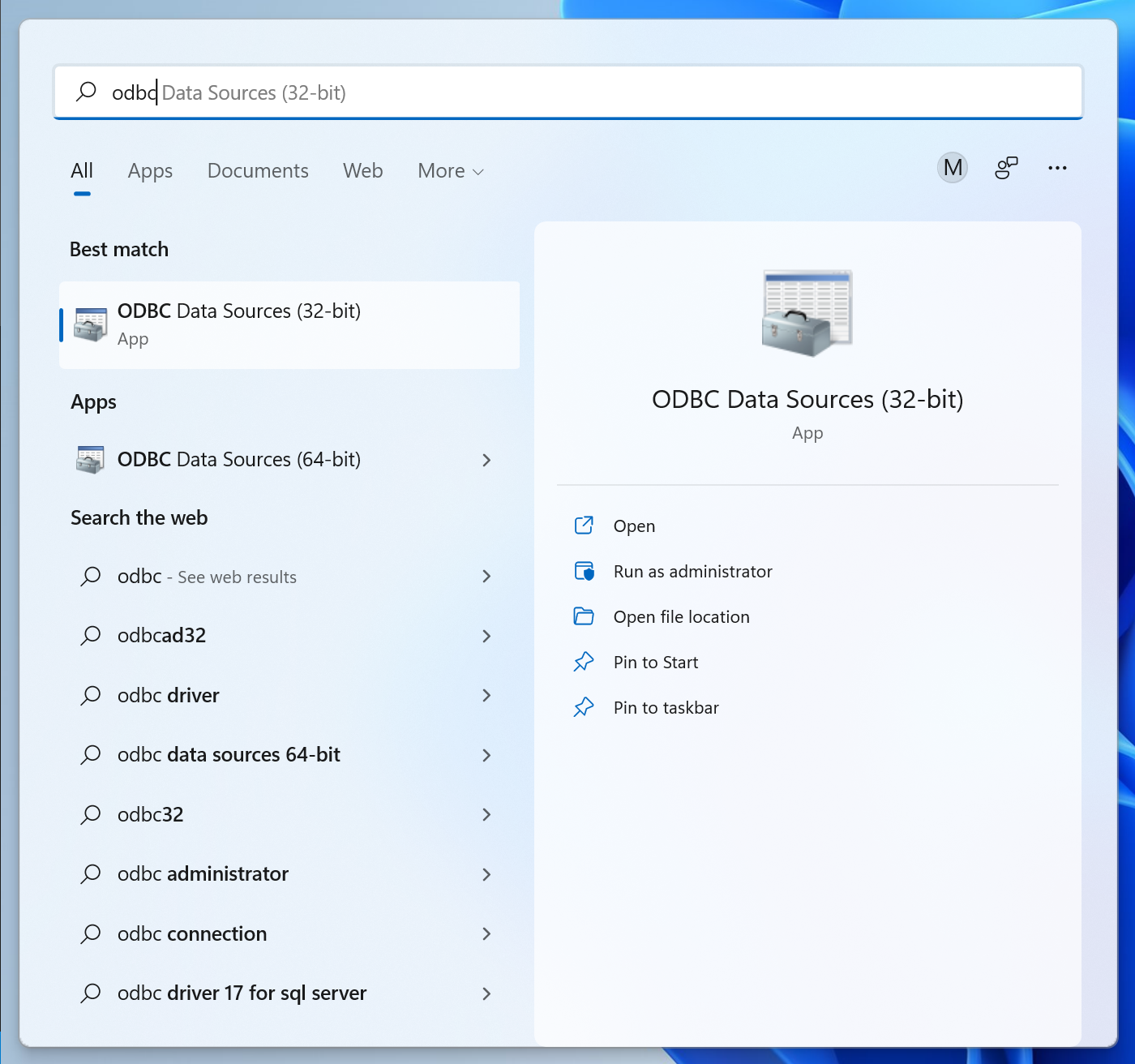Click the Pin to taskbar pin icon
Viewport: 1135px width, 1064px height.
[x=584, y=707]
